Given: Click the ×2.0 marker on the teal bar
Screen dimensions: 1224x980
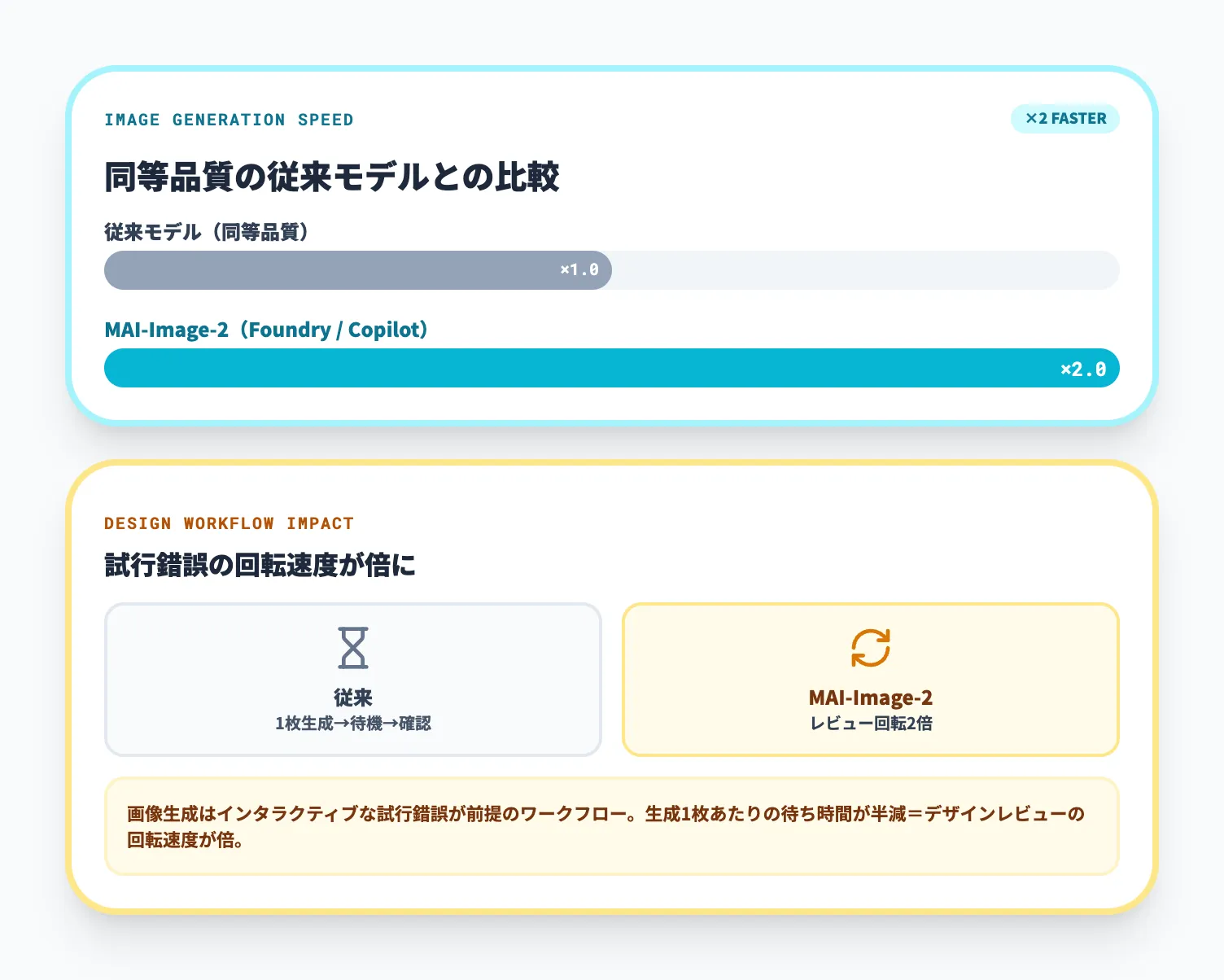Looking at the screenshot, I should pos(1083,368).
